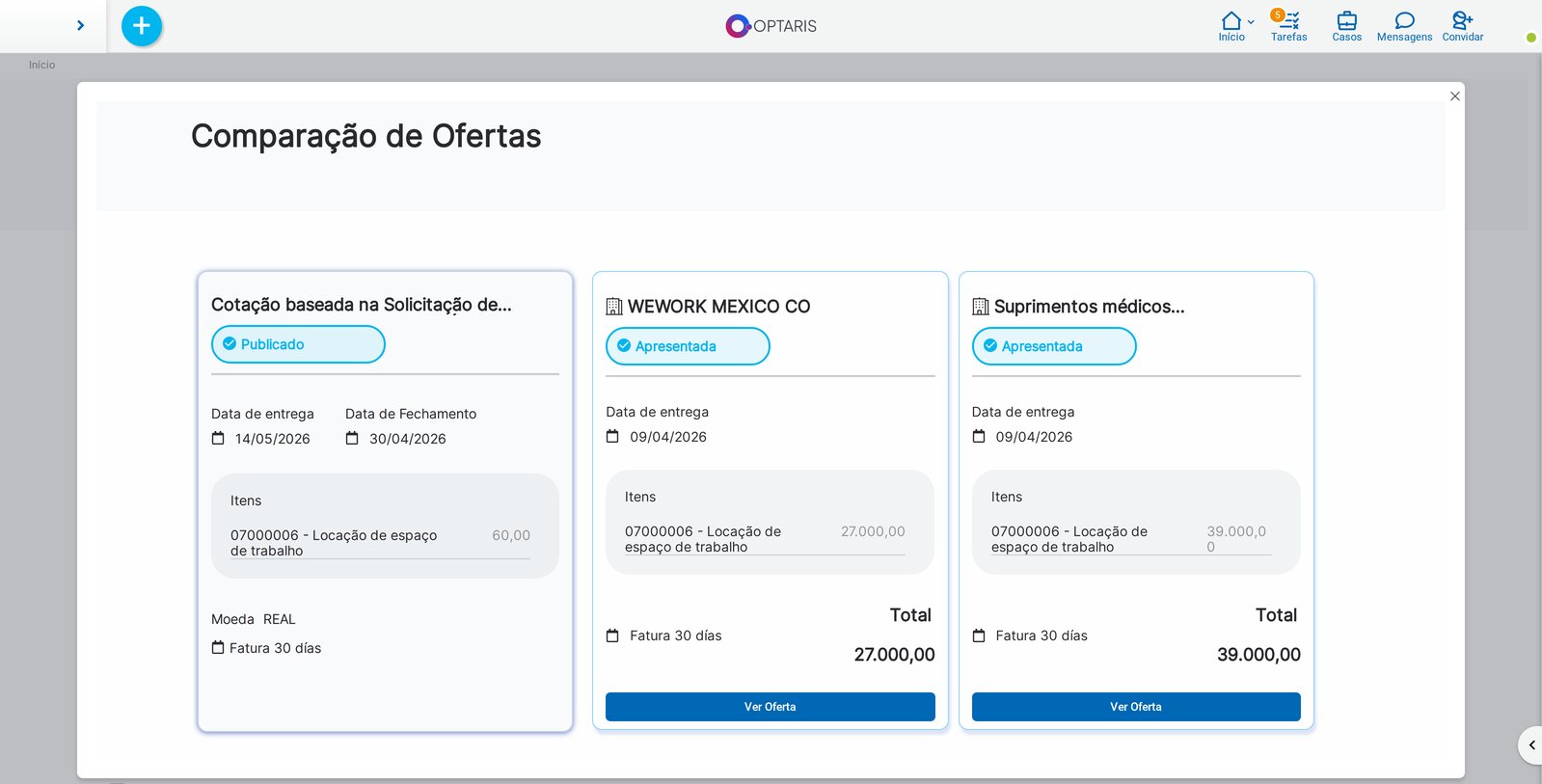1542x784 pixels.
Task: Open the Casos briefcase icon
Action: (x=1347, y=20)
